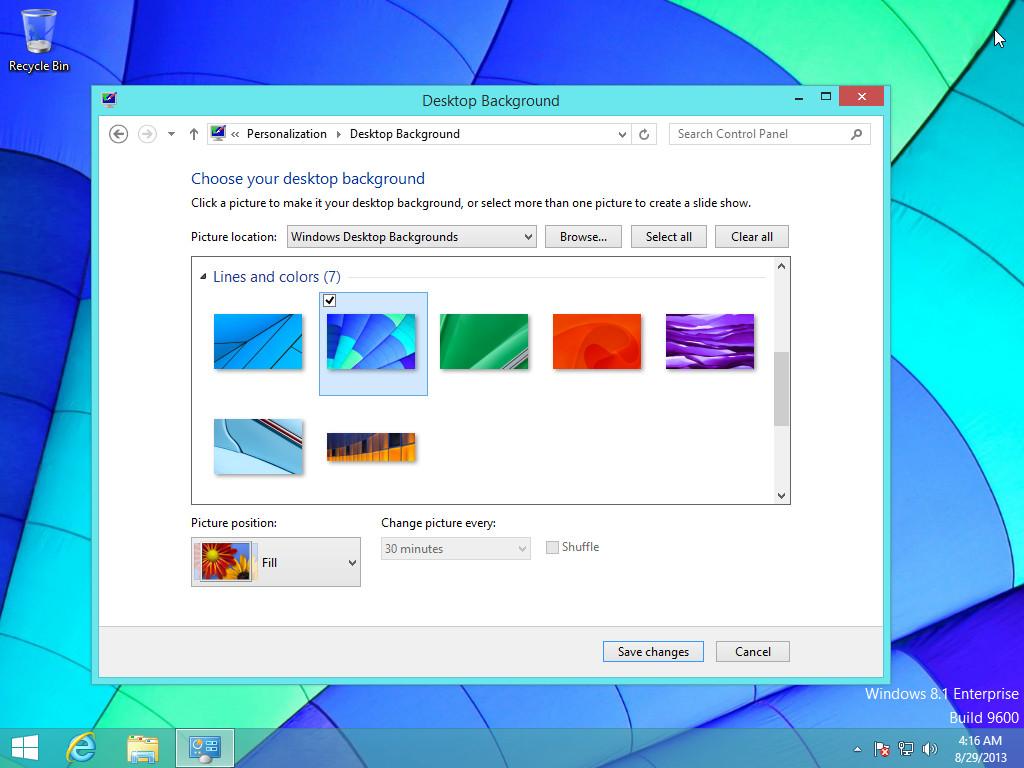1024x768 pixels.
Task: Click Save changes
Action: (653, 652)
